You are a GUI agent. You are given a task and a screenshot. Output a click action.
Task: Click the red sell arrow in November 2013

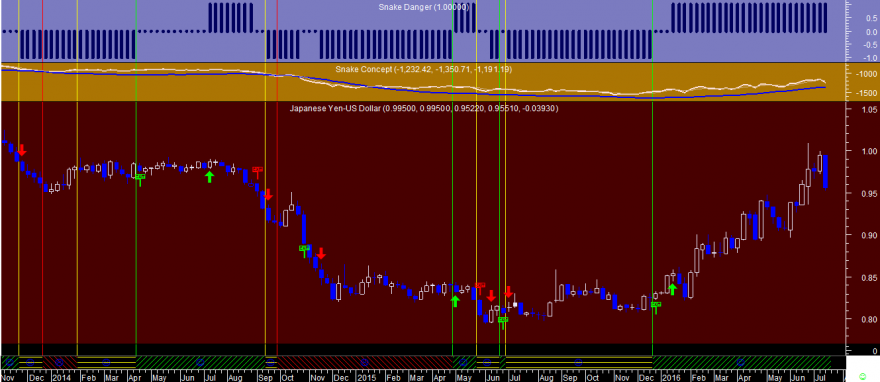[x=22, y=150]
